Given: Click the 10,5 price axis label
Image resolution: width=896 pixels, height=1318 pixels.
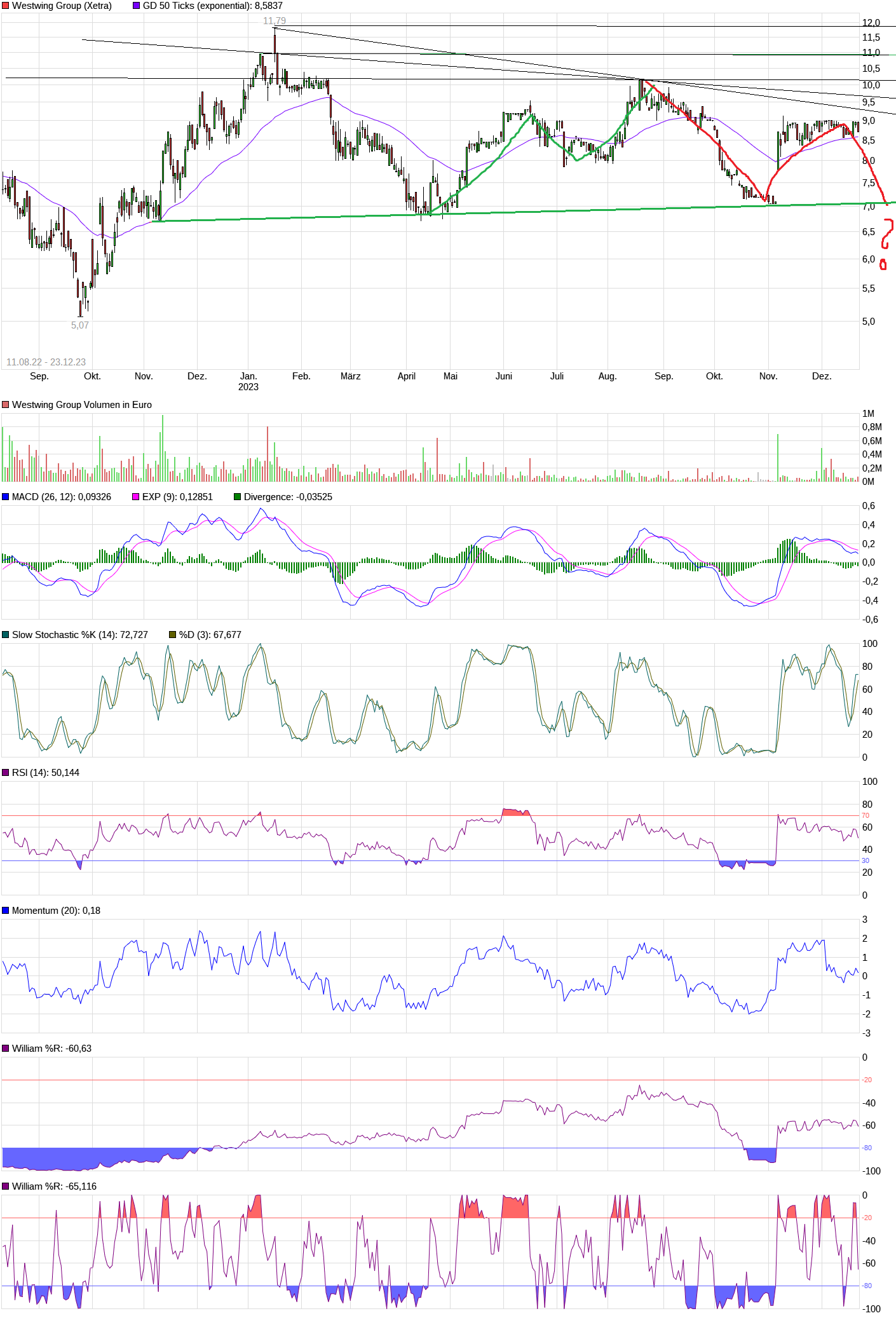Looking at the screenshot, I should [x=871, y=69].
